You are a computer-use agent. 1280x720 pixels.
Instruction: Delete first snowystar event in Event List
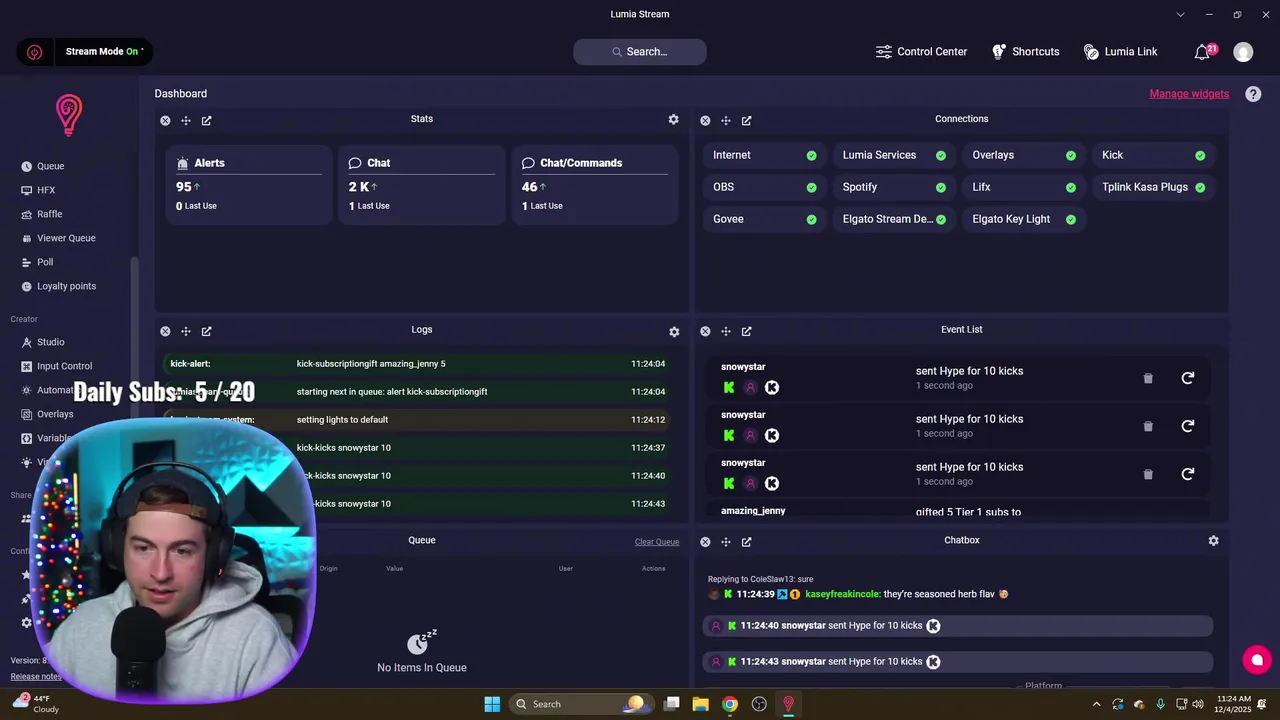click(1148, 378)
